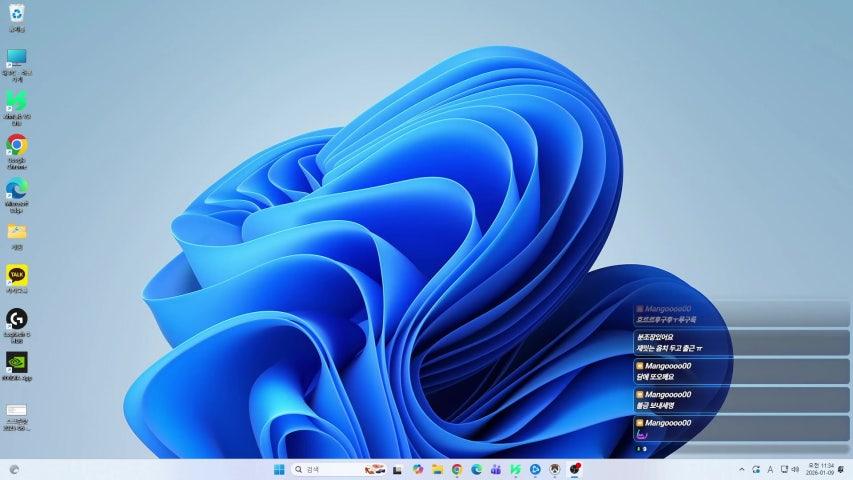This screenshot has width=853, height=480.
Task: Open the yellow folder on the desktop
Action: point(17,231)
